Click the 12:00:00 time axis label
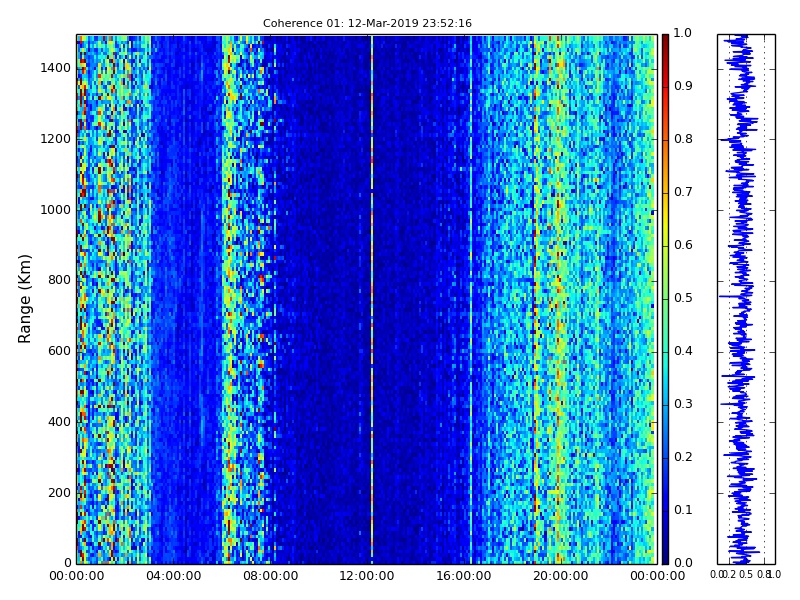The image size is (800, 600). pos(367,577)
